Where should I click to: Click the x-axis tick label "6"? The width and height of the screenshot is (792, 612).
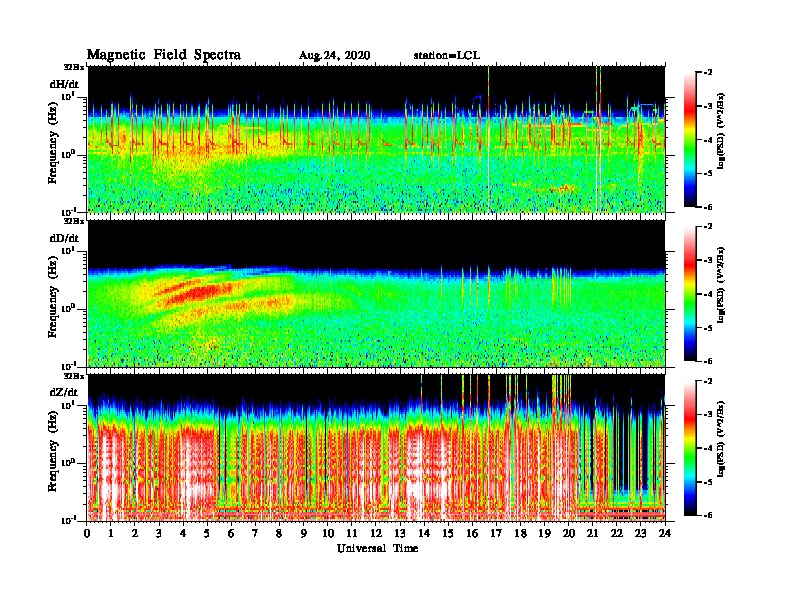231,533
